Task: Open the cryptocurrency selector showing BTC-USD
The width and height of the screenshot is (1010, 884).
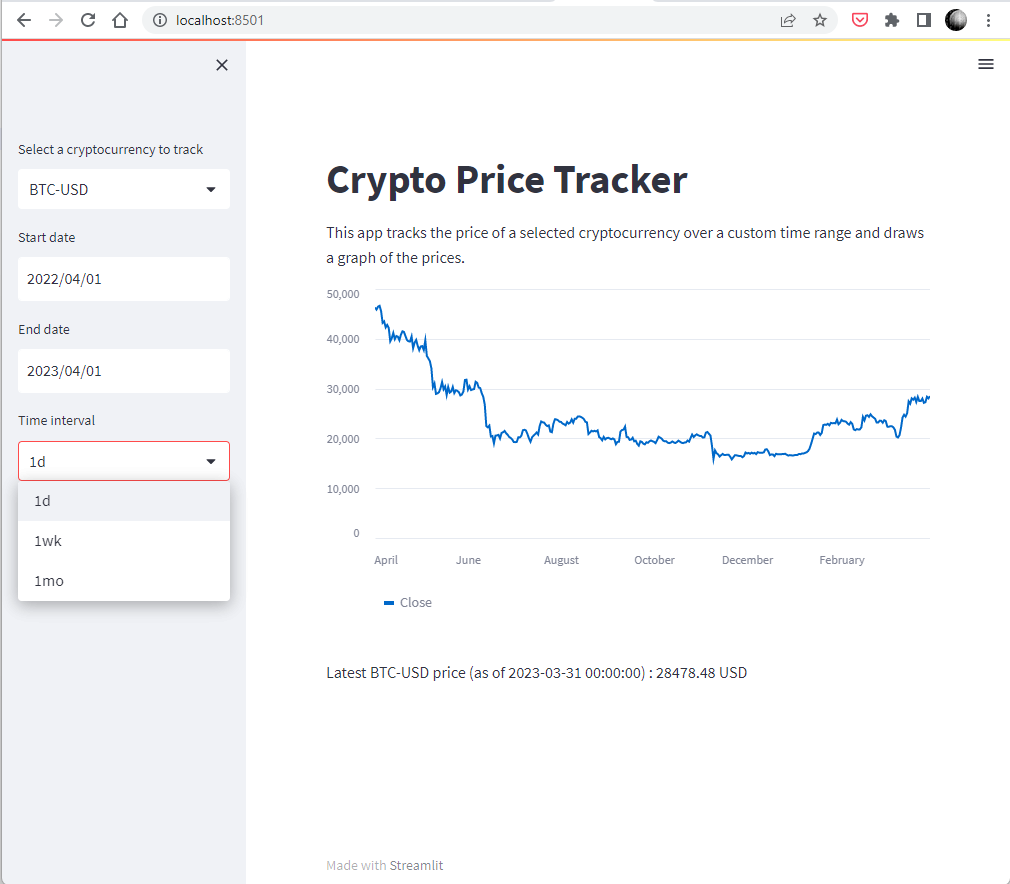Action: pyautogui.click(x=123, y=189)
